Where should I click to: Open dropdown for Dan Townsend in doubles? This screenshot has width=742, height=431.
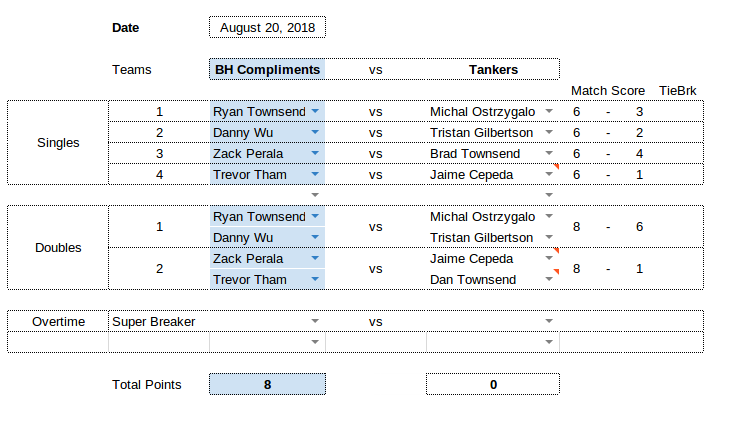tap(549, 279)
